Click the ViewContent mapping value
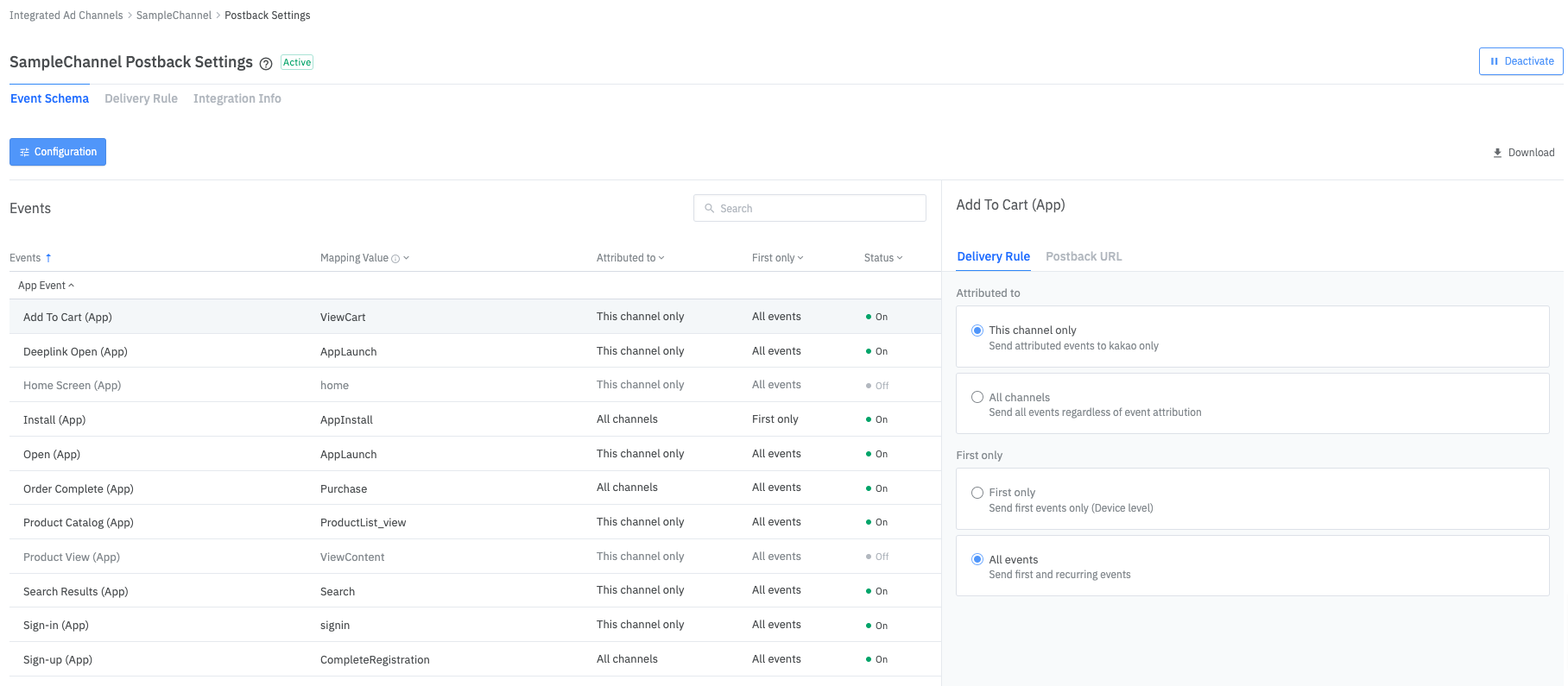Screen dimensions: 1568x686 [x=352, y=557]
